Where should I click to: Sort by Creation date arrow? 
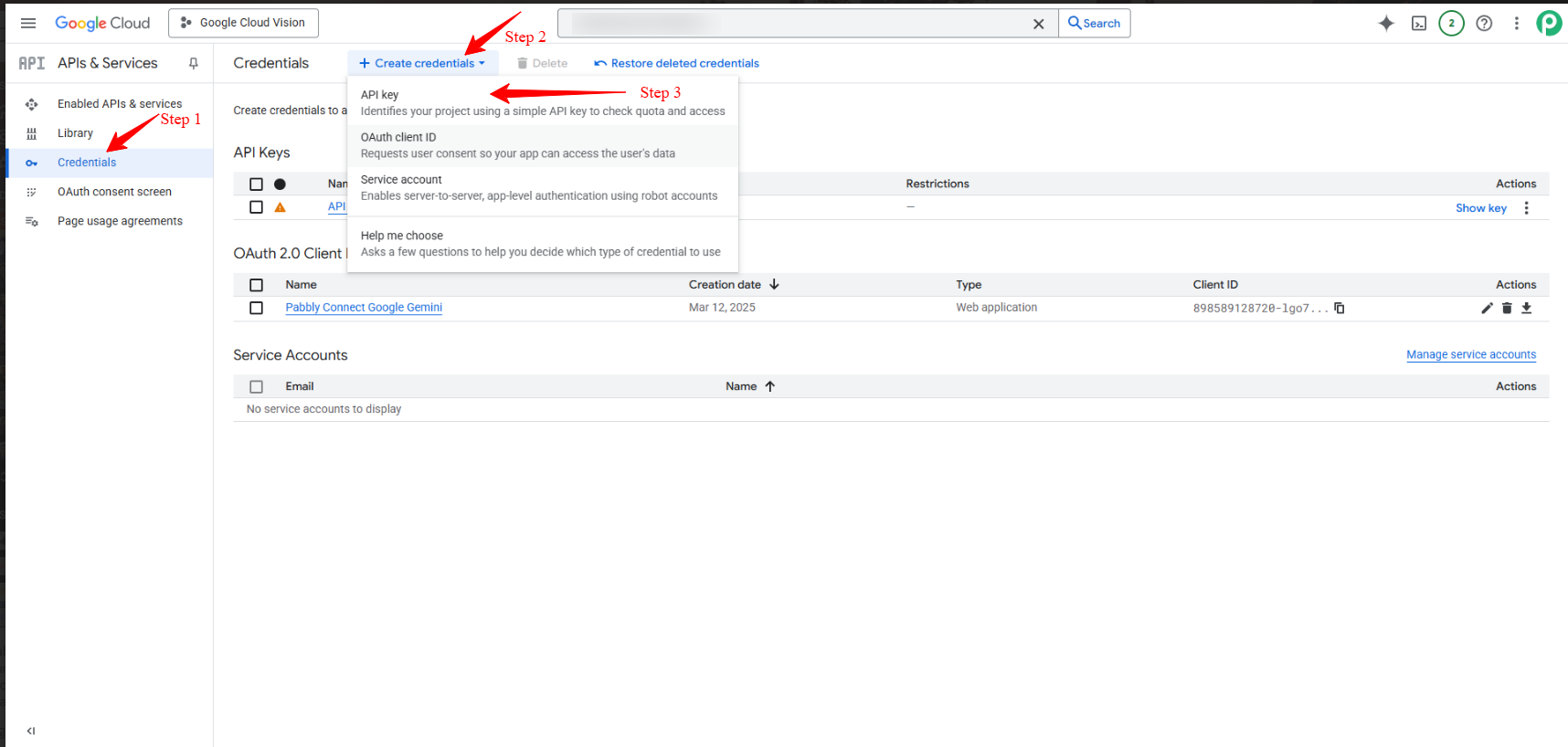(x=774, y=285)
